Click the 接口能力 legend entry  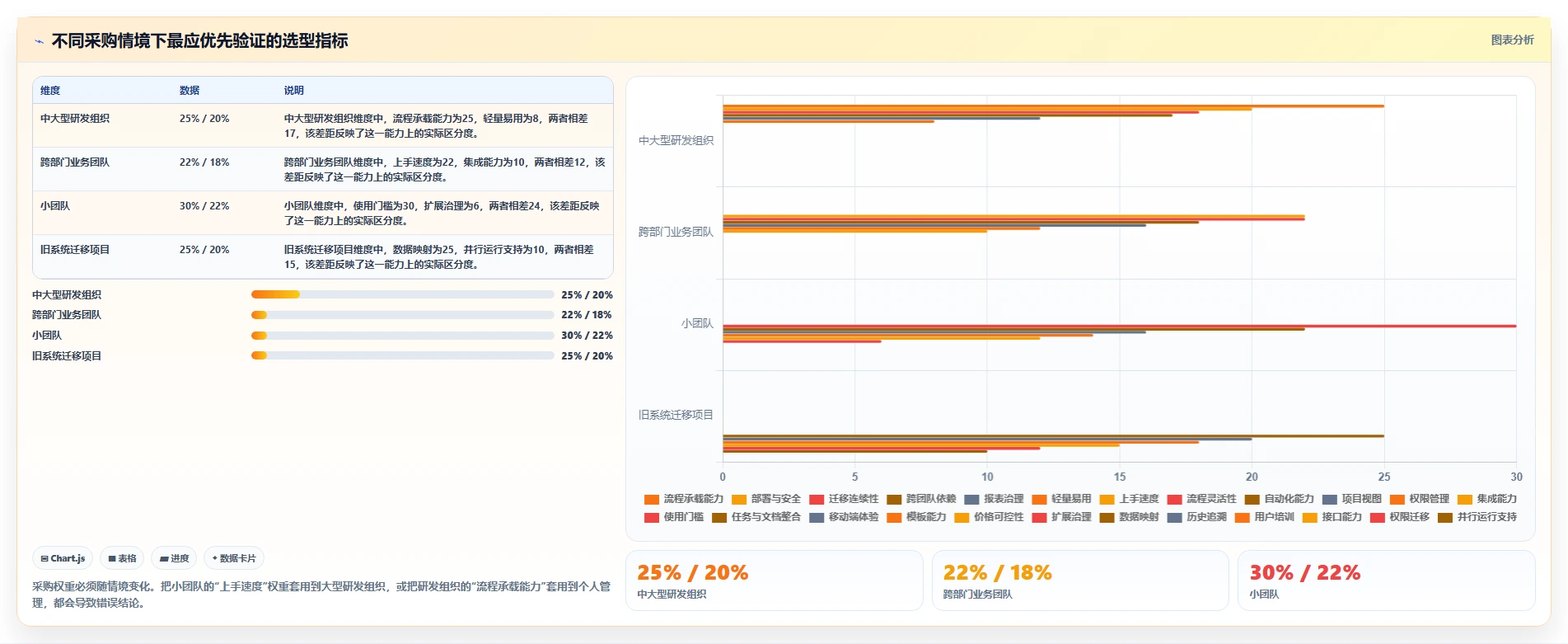coord(1332,517)
